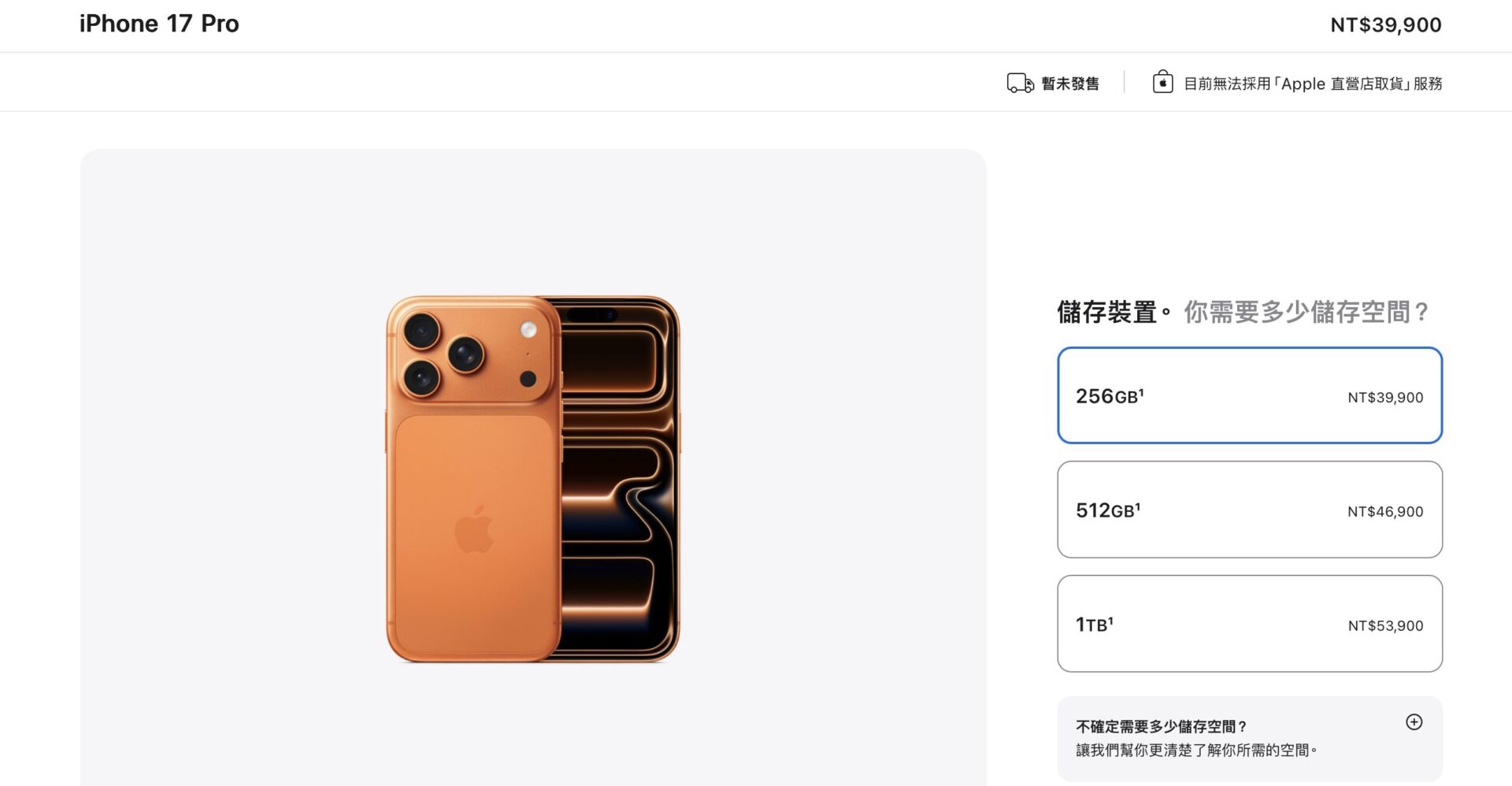1512x786 pixels.
Task: Expand the 不確定需要多少儲存空間？ help card
Action: [1250, 738]
